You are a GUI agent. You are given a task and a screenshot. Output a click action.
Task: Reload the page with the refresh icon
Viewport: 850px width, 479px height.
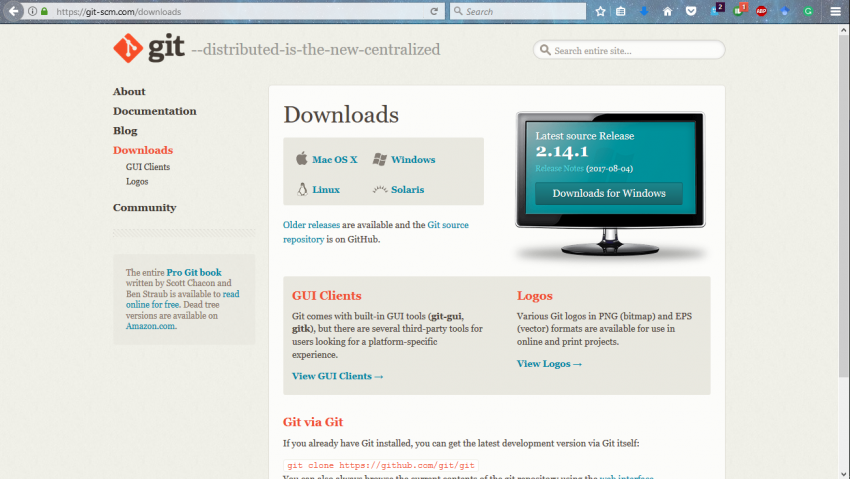coord(434,11)
